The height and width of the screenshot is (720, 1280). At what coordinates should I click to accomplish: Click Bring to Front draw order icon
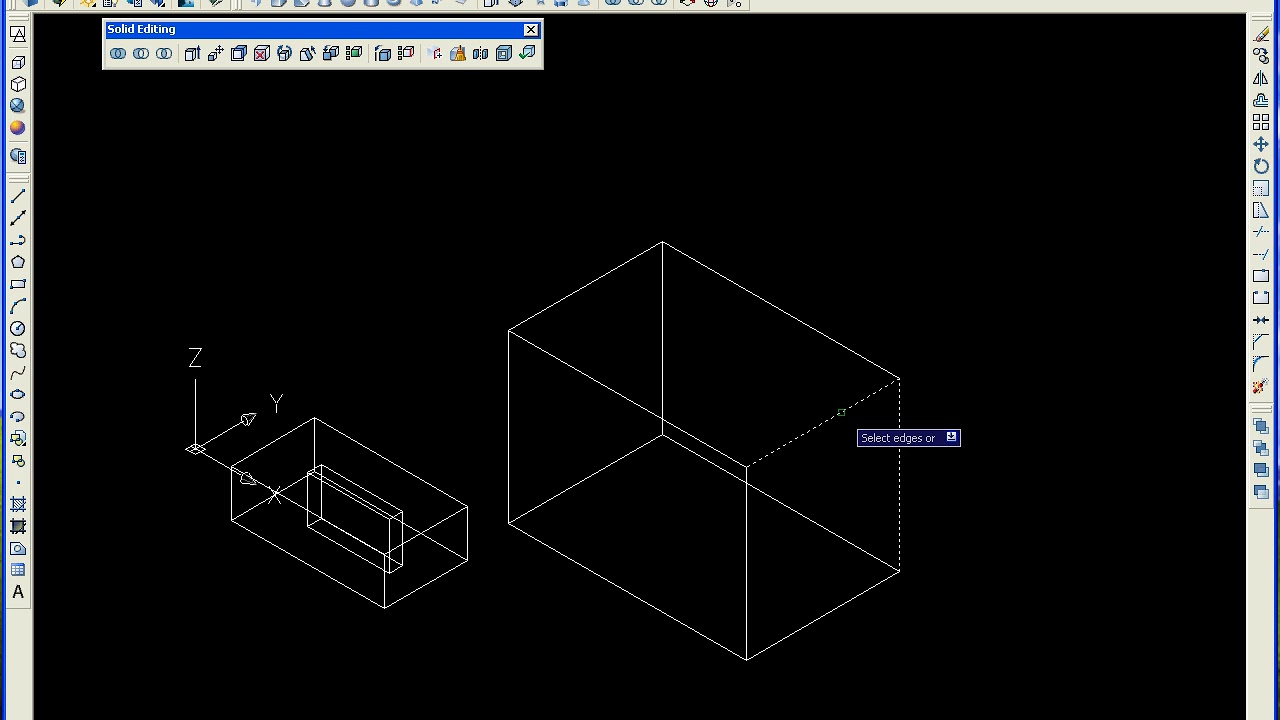pos(1261,426)
